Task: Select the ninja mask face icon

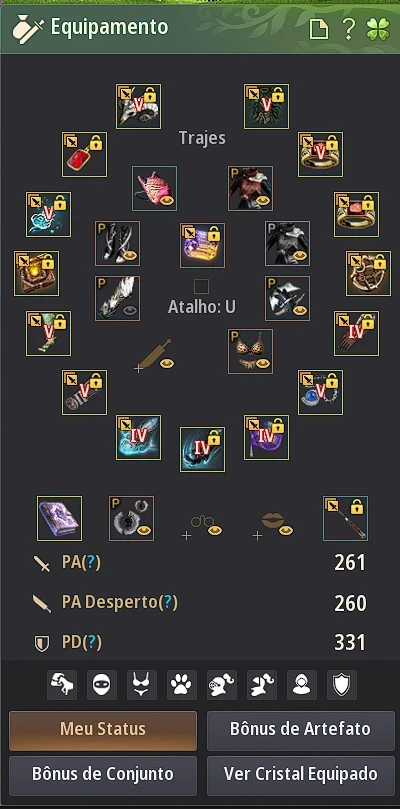Action: pyautogui.click(x=102, y=685)
